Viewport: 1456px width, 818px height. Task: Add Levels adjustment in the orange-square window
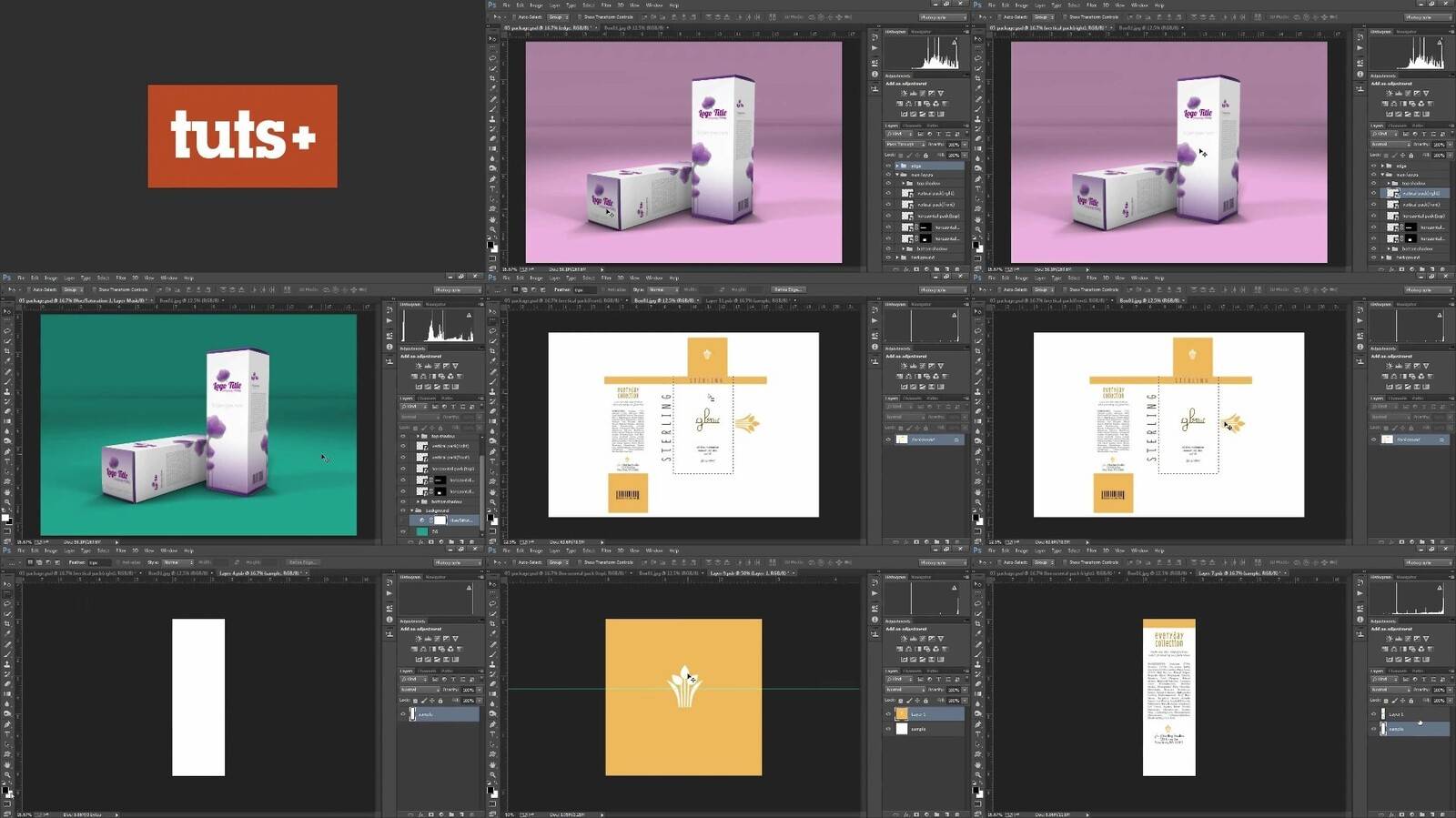(913, 639)
